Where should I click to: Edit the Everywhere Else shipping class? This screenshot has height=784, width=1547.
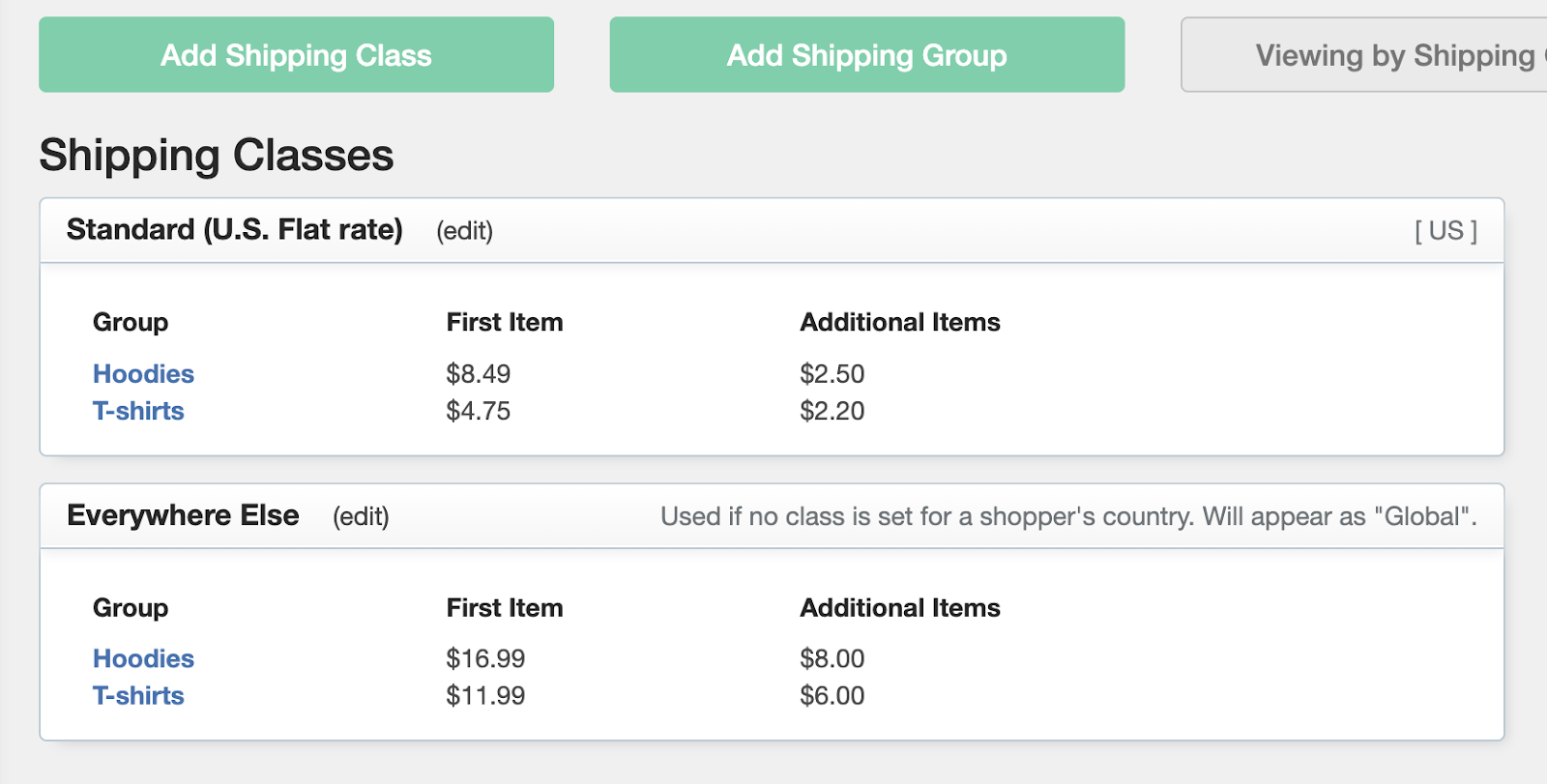coord(361,516)
